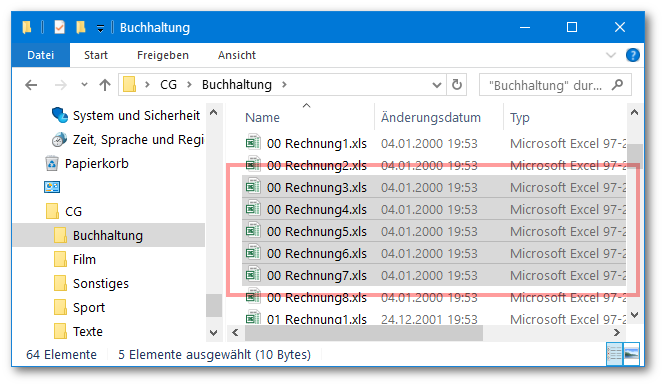This screenshot has width=664, height=386.
Task: Refresh the Buchhaltung folder view
Action: click(456, 85)
